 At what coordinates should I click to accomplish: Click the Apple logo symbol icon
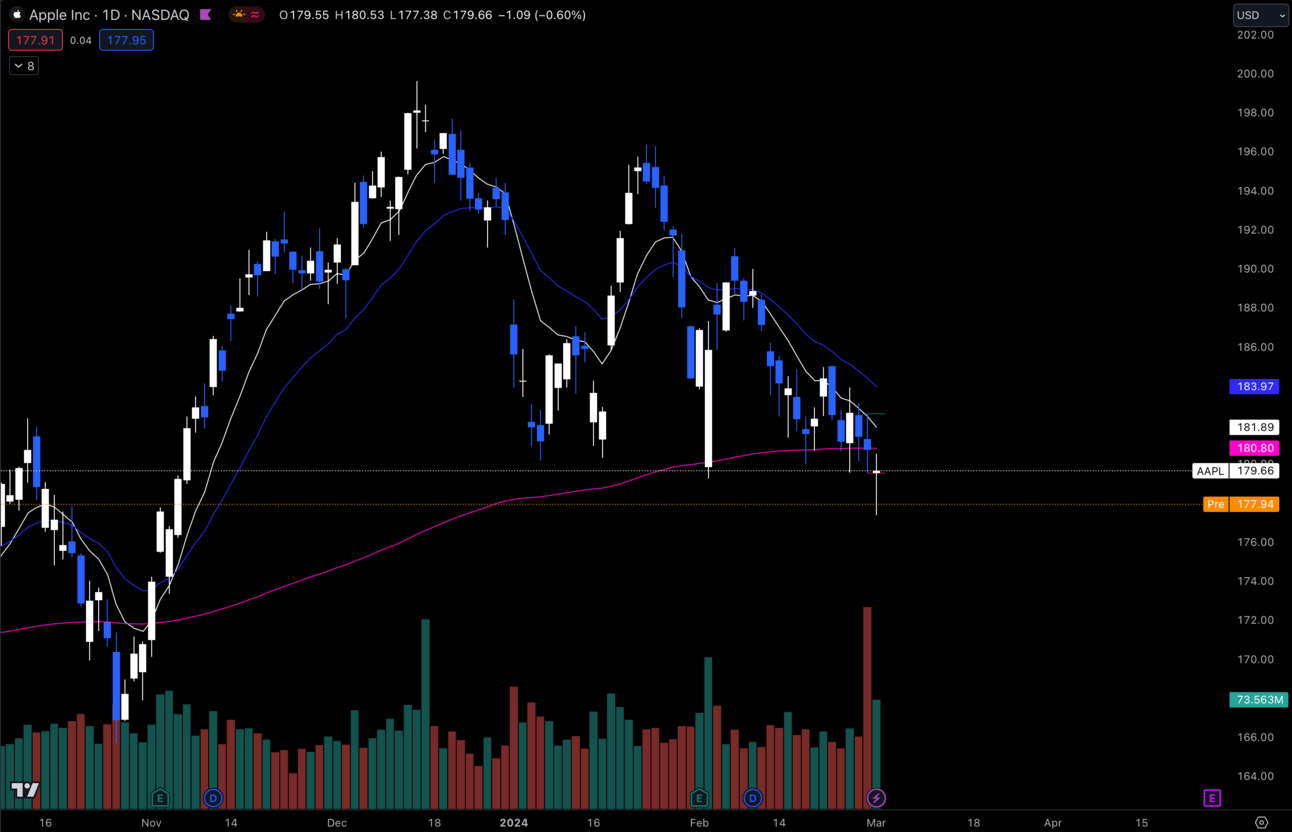point(16,15)
